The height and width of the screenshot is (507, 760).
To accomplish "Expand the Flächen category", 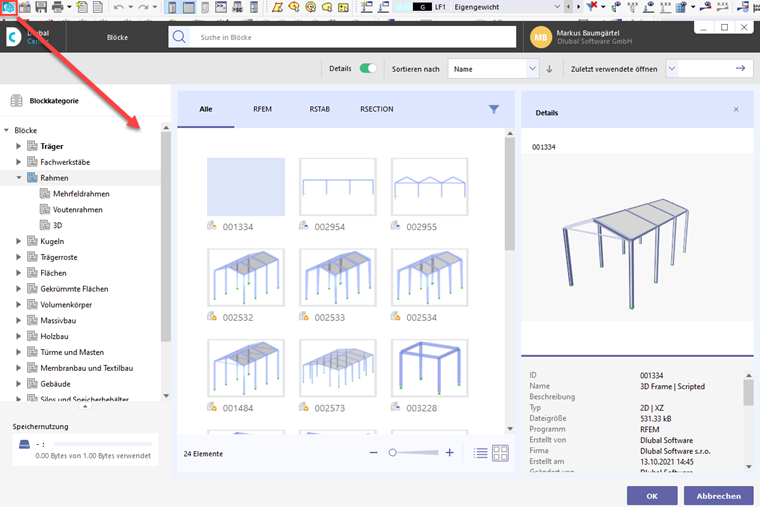I will pyautogui.click(x=18, y=273).
